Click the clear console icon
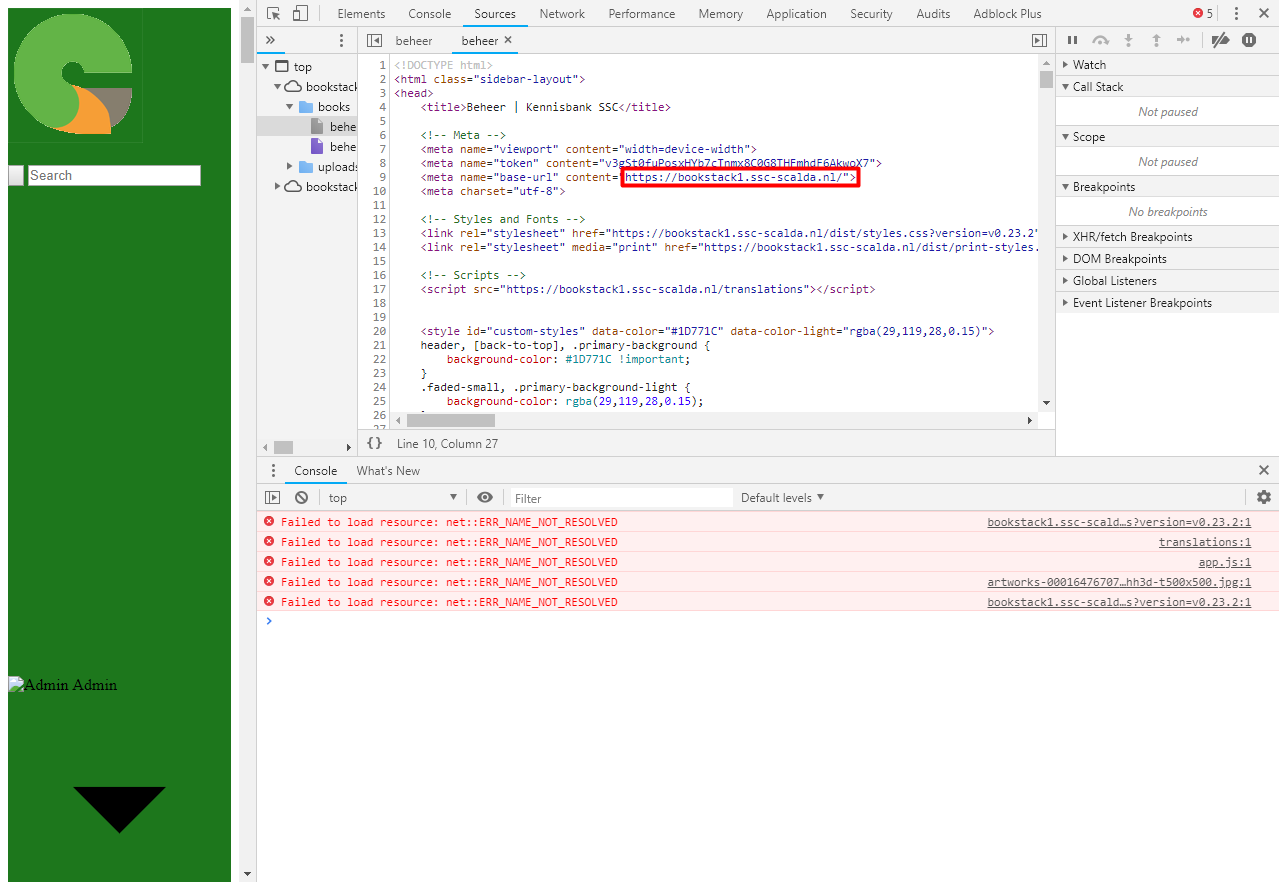Screen dimensions: 1279x882 [x=300, y=497]
